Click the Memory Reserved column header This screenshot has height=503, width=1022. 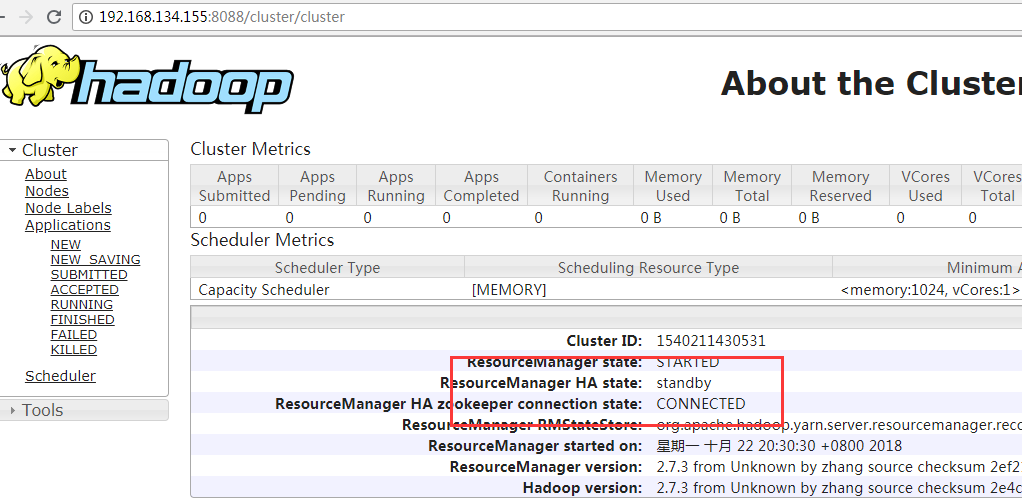pos(841,186)
